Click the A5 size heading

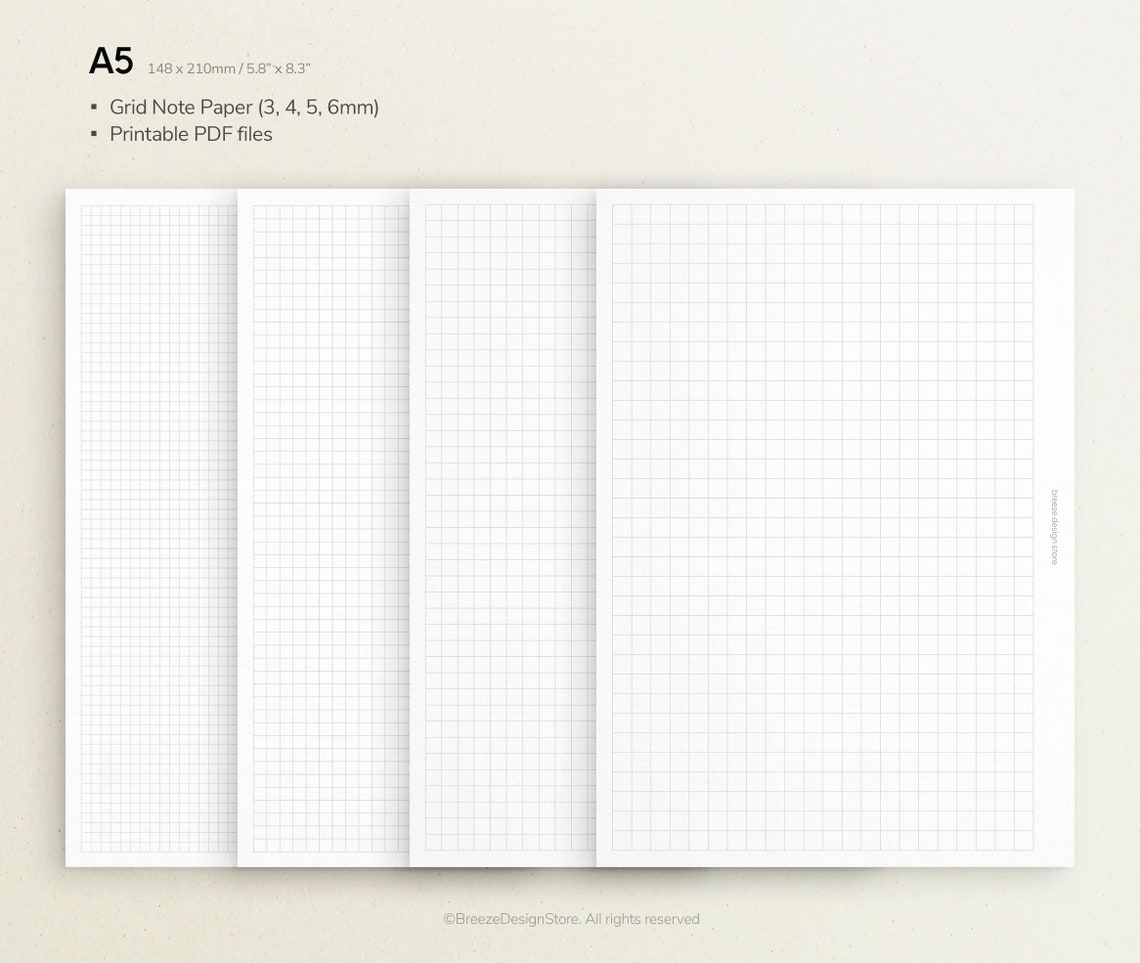pos(110,60)
